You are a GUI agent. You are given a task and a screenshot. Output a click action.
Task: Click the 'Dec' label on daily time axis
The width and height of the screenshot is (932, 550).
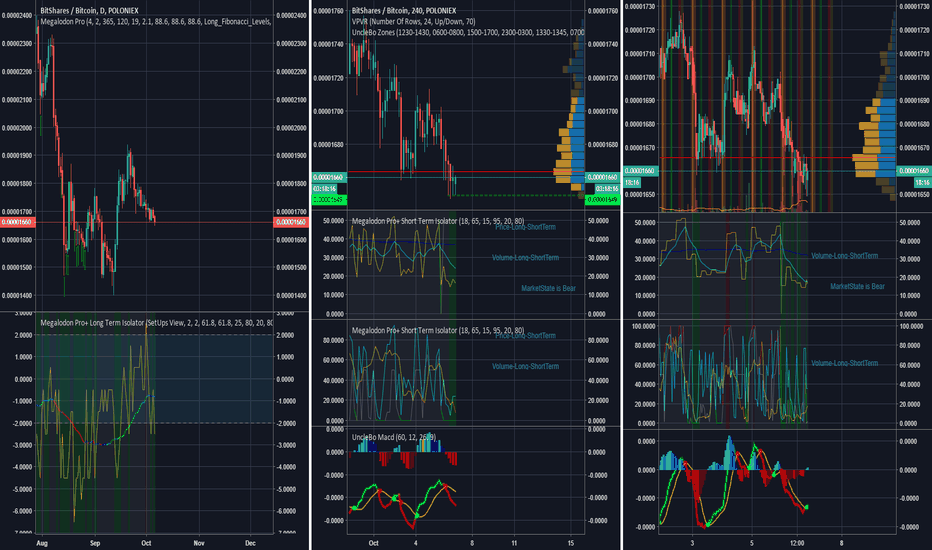pos(251,543)
